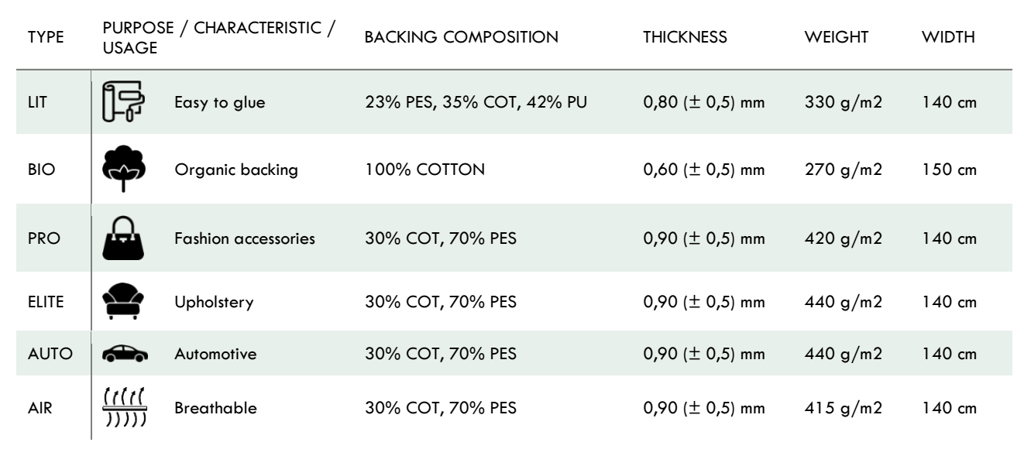
Task: Click the 150 cm width value
Action: [949, 169]
